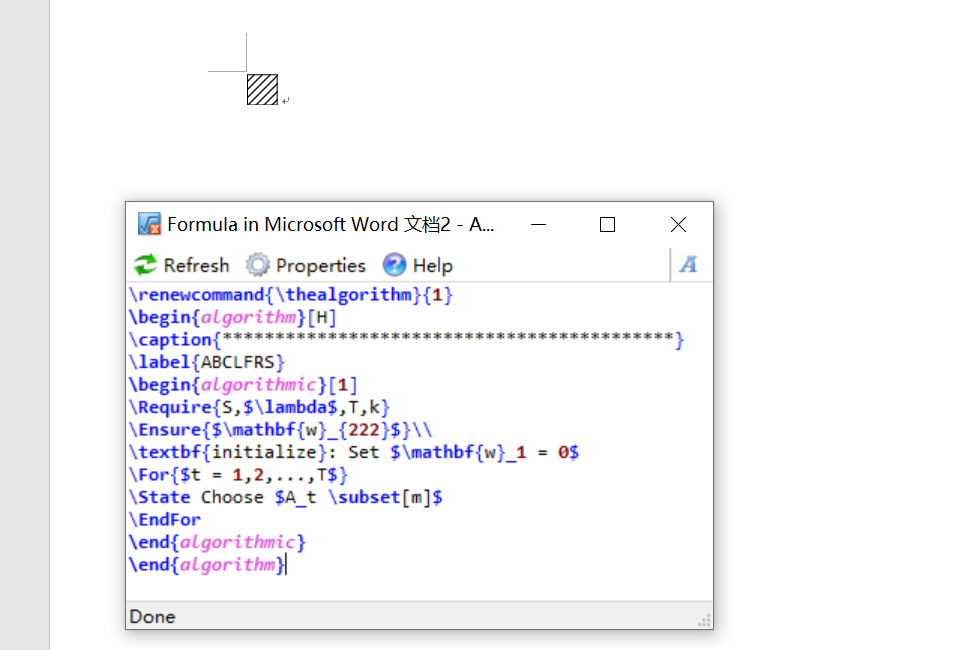Image resolution: width=974 pixels, height=650 pixels.
Task: Click the green Refresh arrows icon
Action: pyautogui.click(x=145, y=265)
